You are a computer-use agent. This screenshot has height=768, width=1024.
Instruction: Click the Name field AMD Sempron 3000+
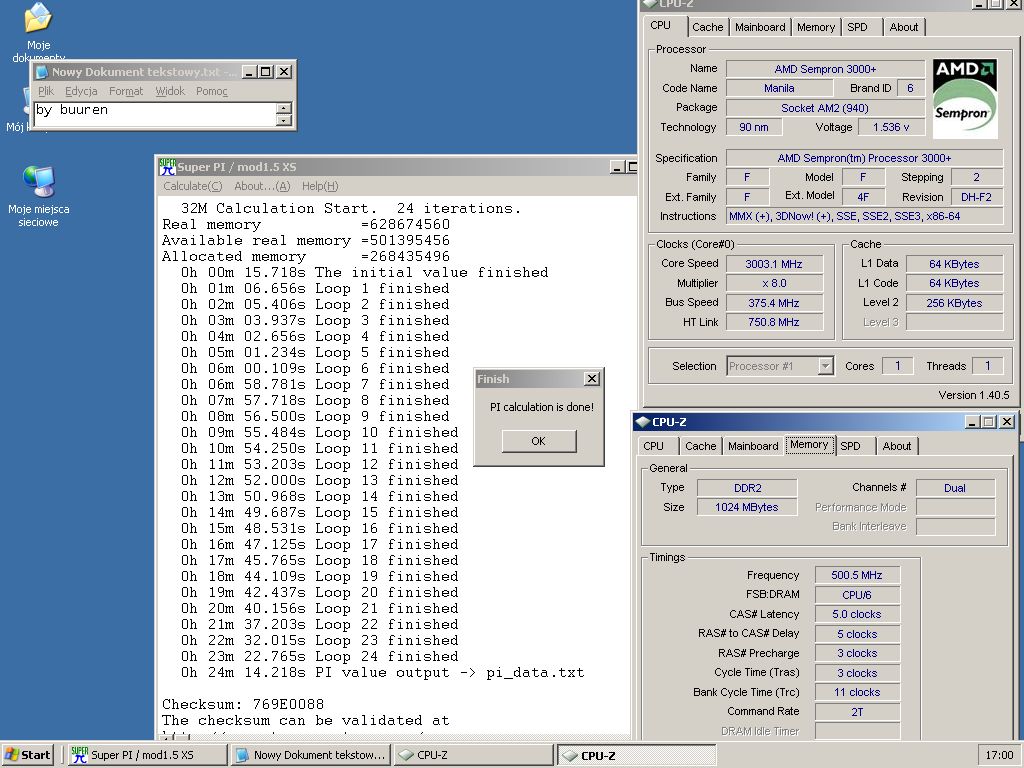coord(825,69)
